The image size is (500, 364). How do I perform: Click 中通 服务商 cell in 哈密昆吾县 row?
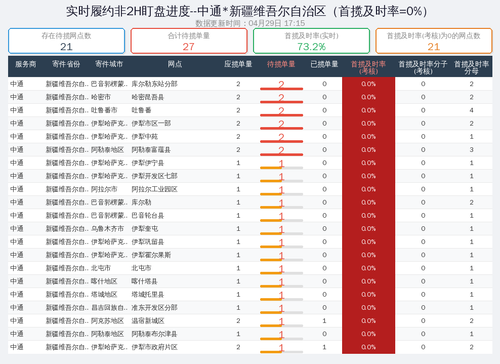[17, 97]
